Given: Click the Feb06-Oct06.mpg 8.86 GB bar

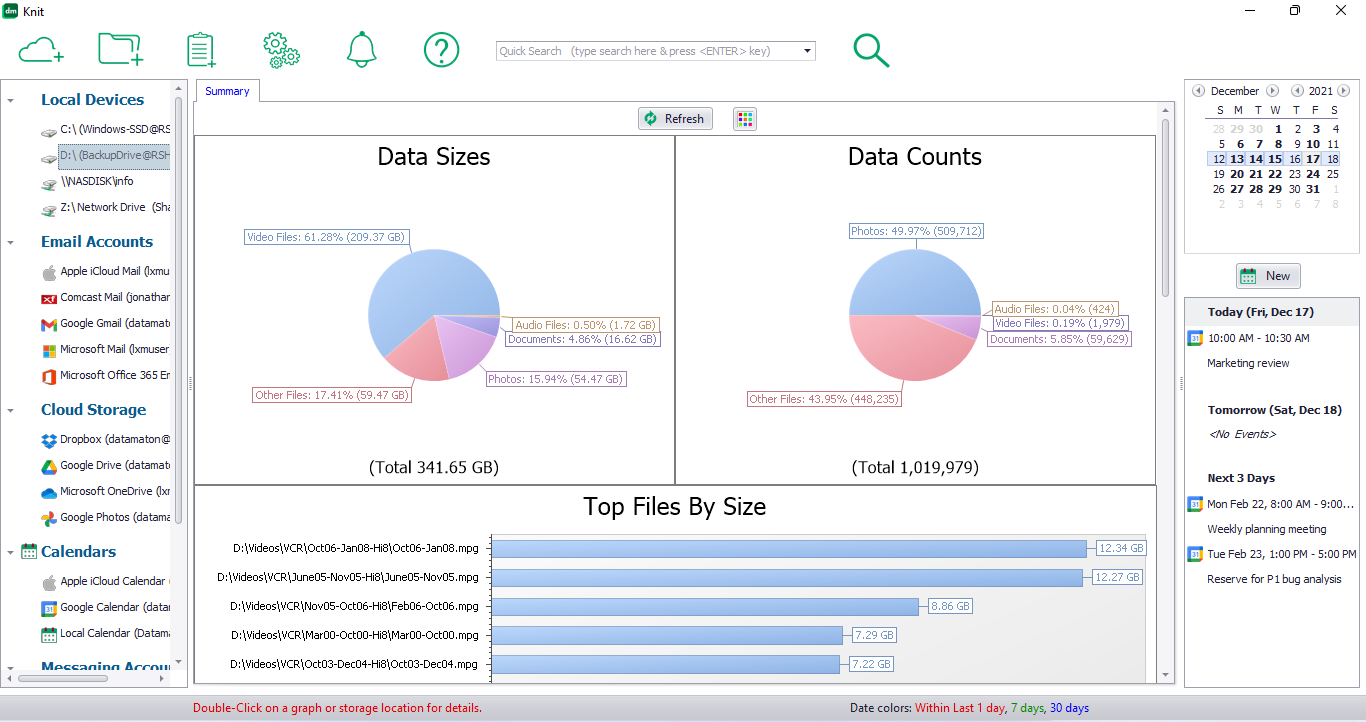Looking at the screenshot, I should click(x=705, y=606).
